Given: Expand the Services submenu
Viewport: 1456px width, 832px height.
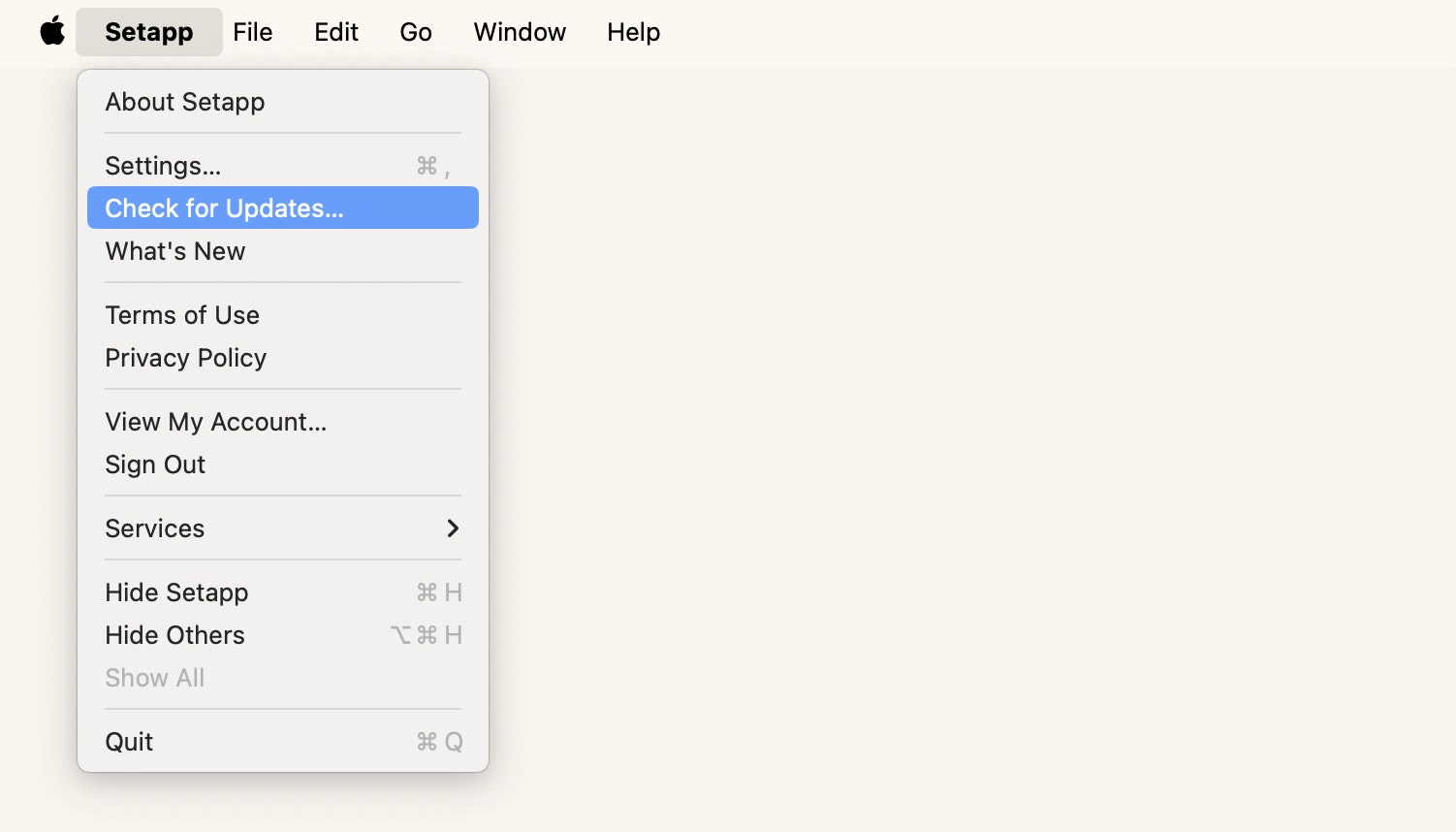Looking at the screenshot, I should [283, 528].
